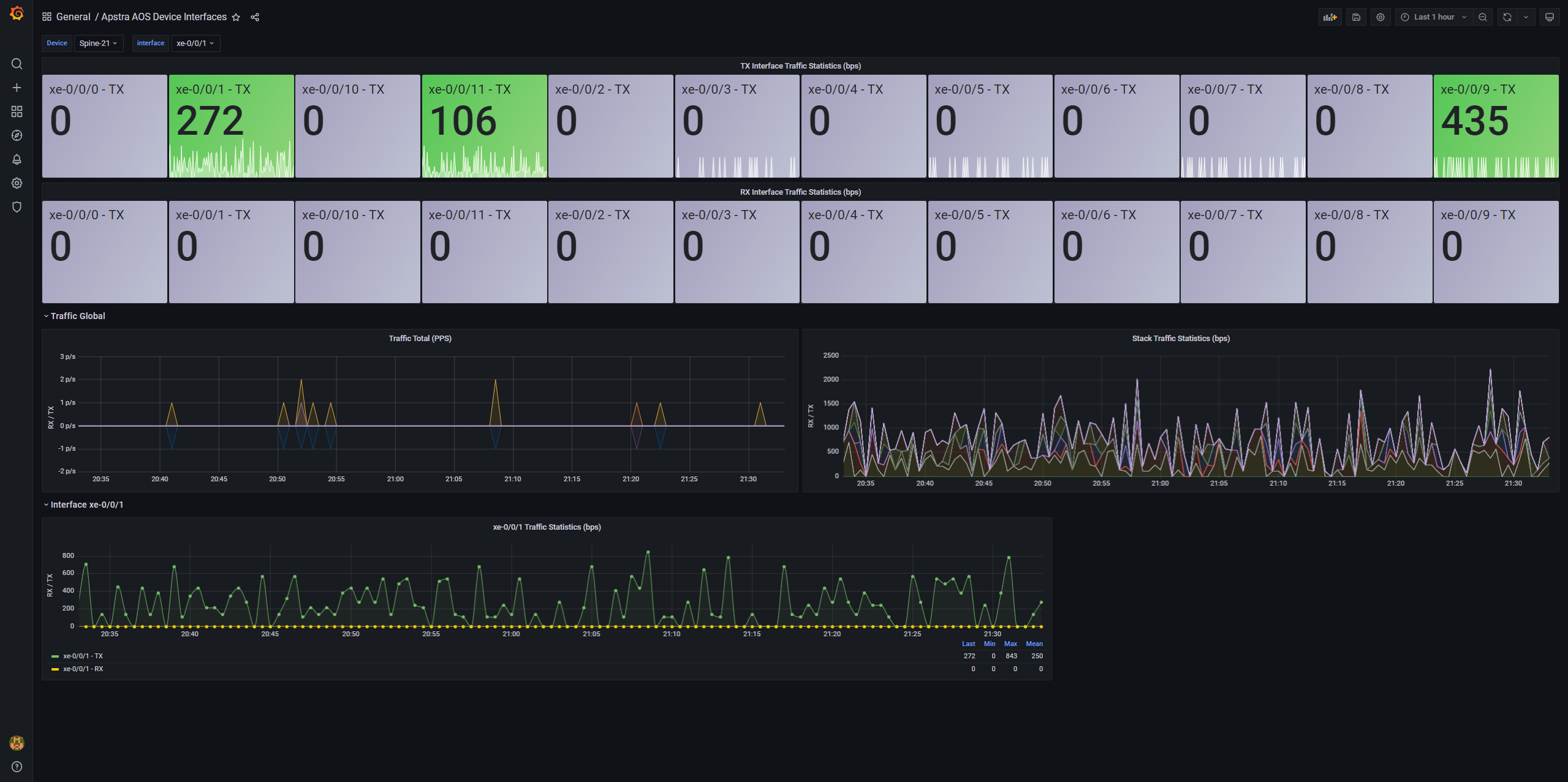Open the Alerting bell icon
The image size is (1568, 782).
point(17,159)
